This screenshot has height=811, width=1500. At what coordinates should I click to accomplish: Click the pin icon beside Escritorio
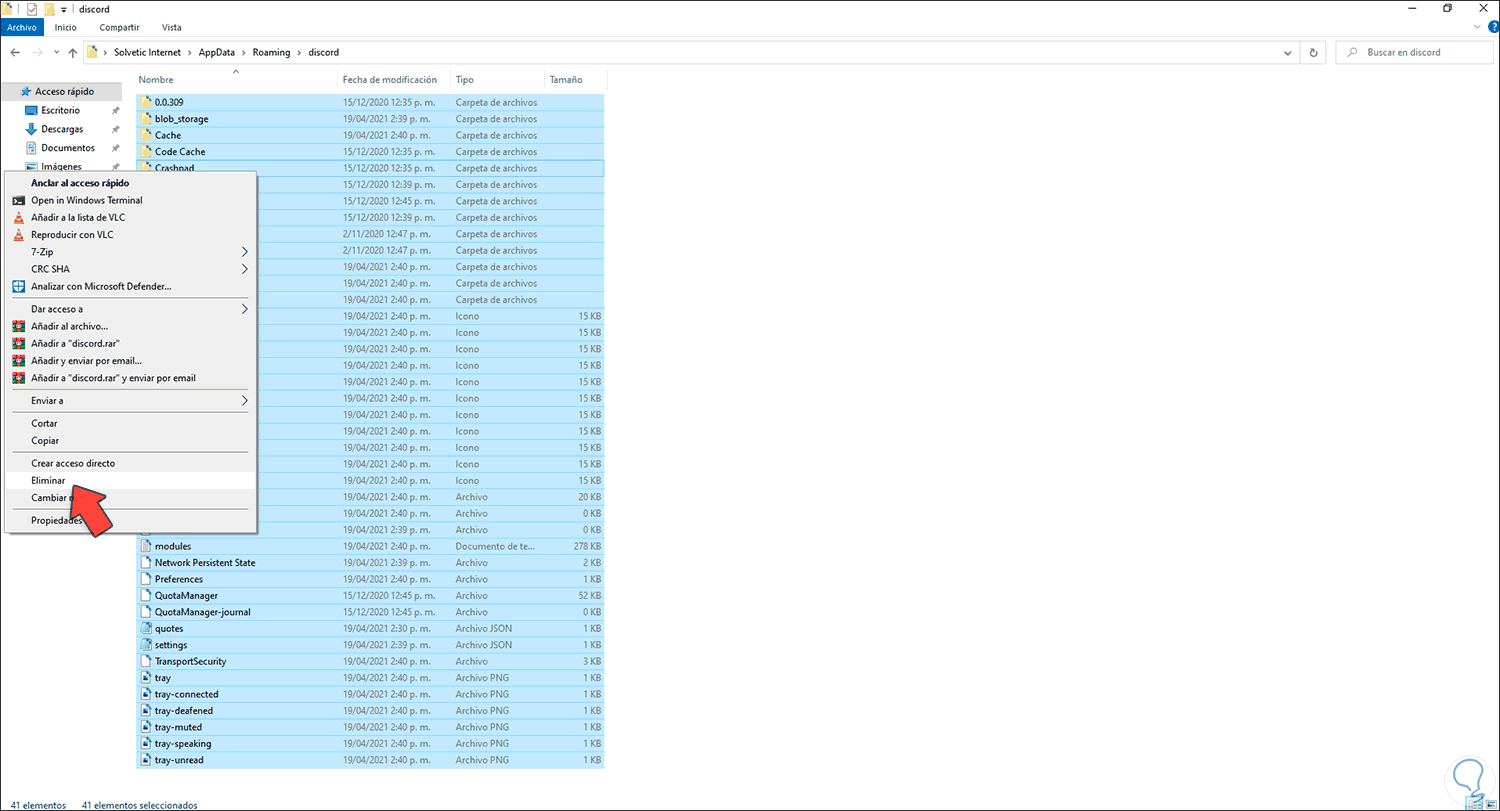(116, 111)
